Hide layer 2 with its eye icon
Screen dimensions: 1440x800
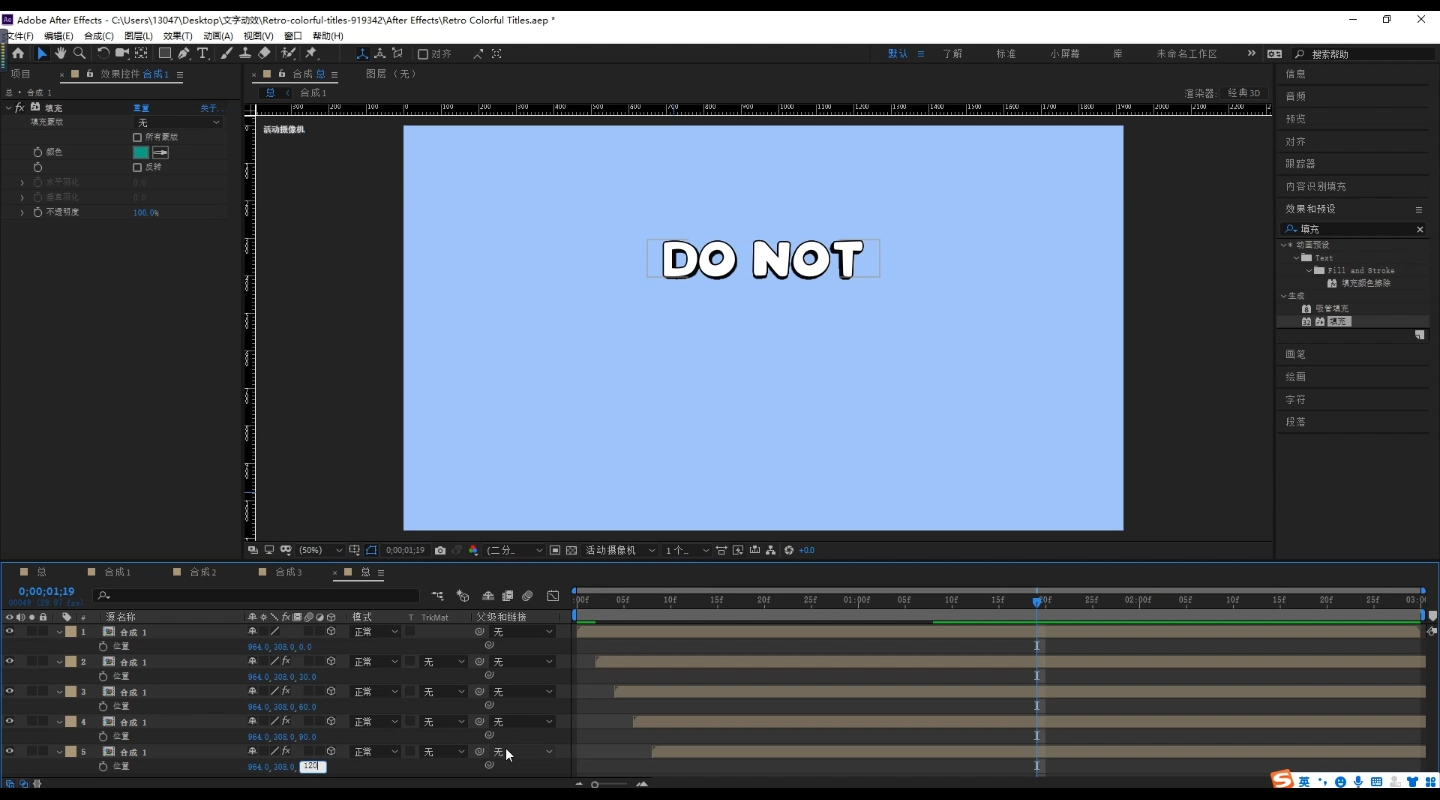pyautogui.click(x=9, y=661)
